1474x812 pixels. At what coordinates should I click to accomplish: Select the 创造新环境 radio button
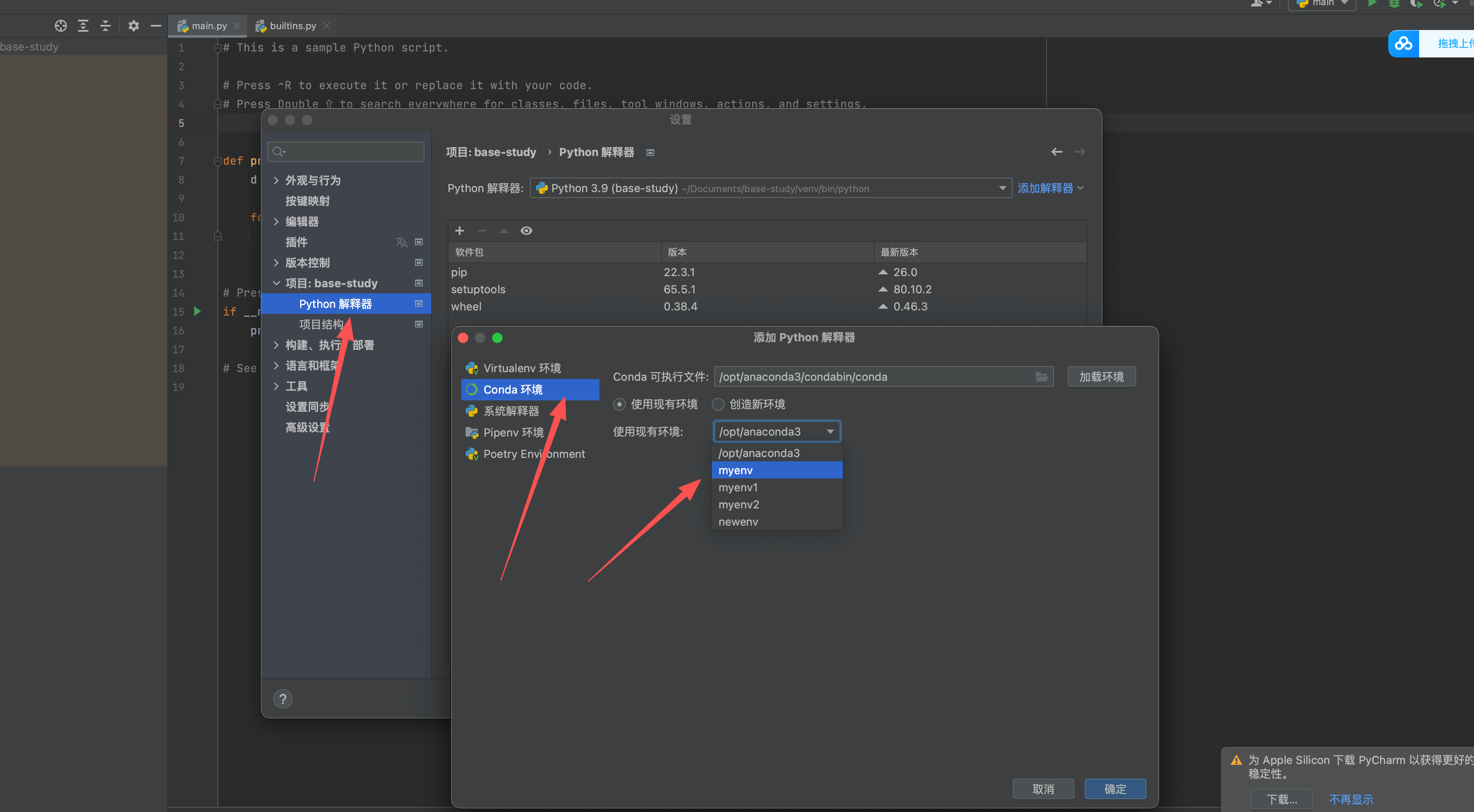click(x=718, y=404)
